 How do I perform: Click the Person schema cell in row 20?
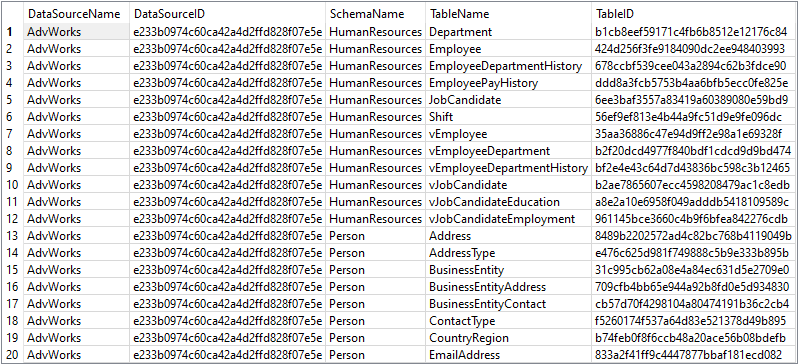click(376, 355)
